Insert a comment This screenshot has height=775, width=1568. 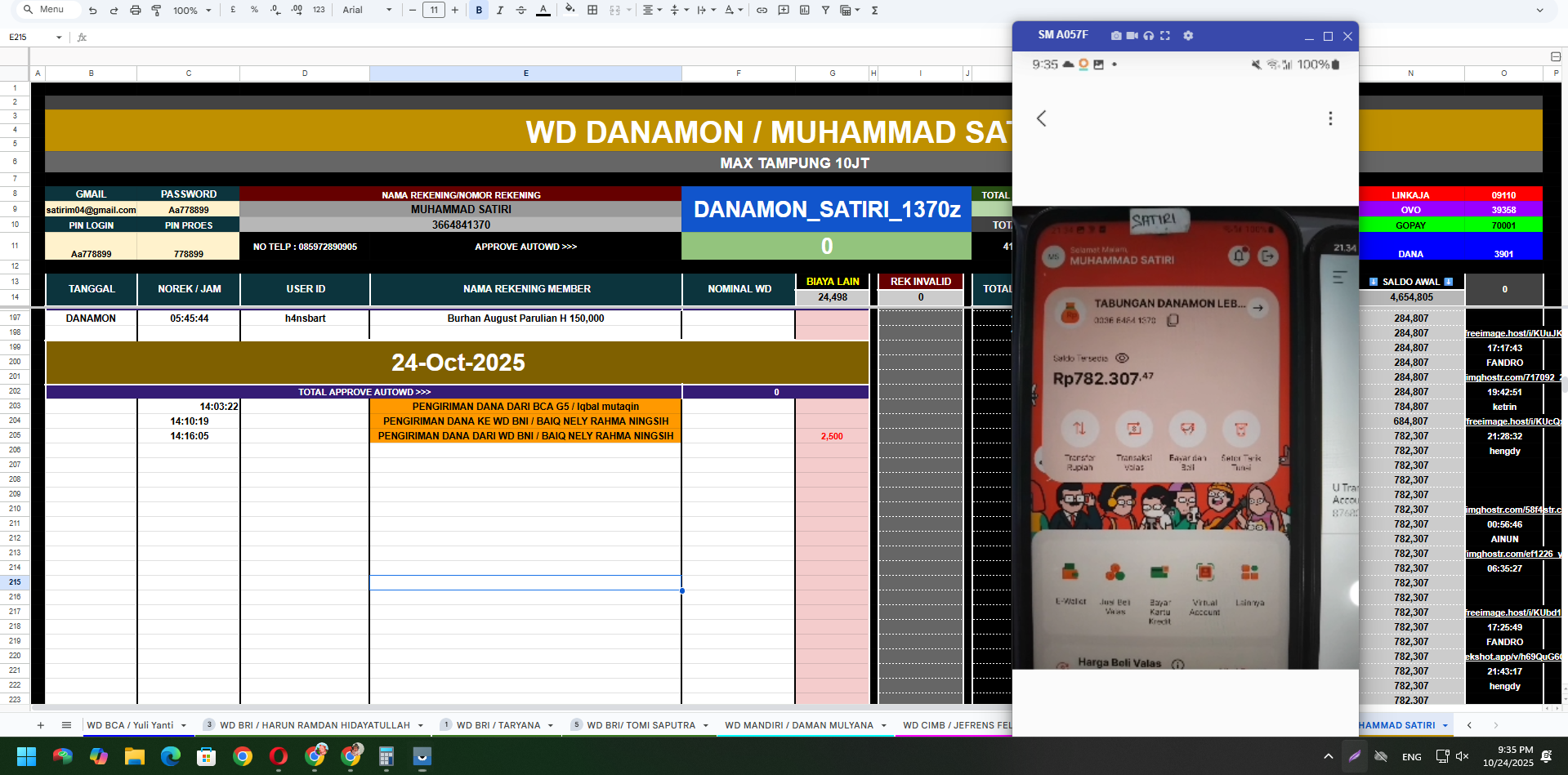[x=783, y=10]
